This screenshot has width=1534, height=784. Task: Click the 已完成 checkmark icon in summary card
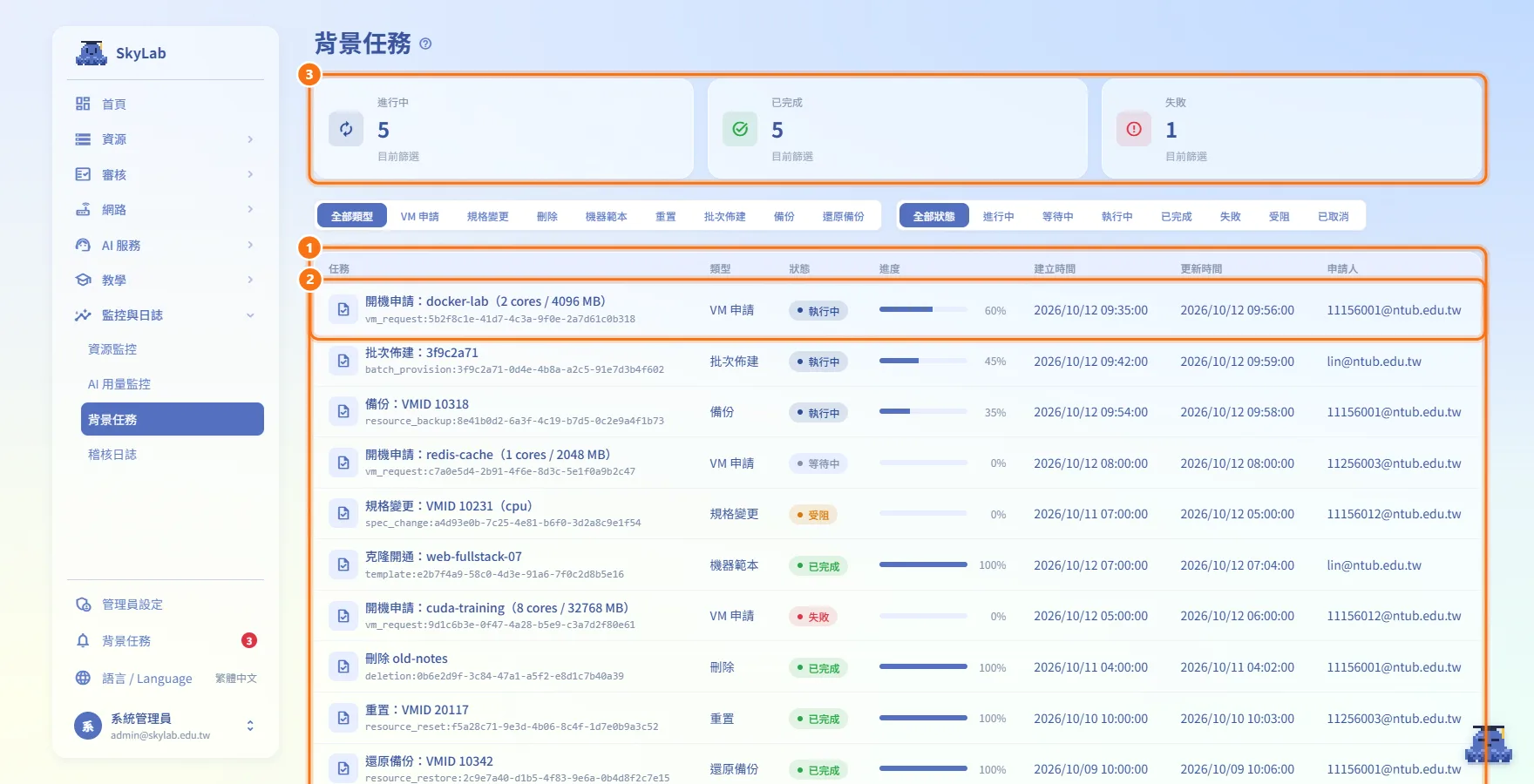pos(740,129)
